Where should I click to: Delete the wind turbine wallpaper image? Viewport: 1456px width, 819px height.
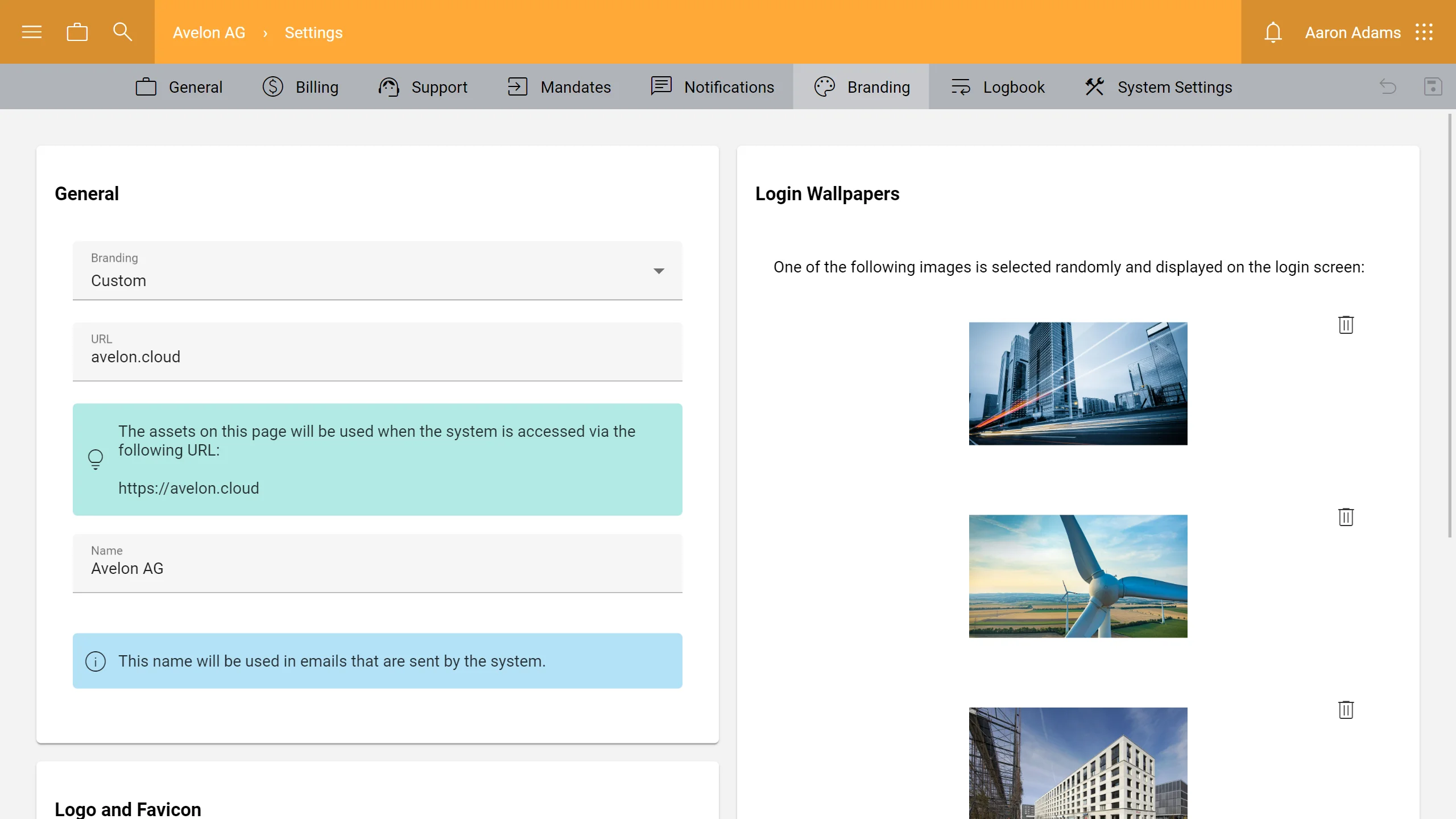(x=1346, y=517)
